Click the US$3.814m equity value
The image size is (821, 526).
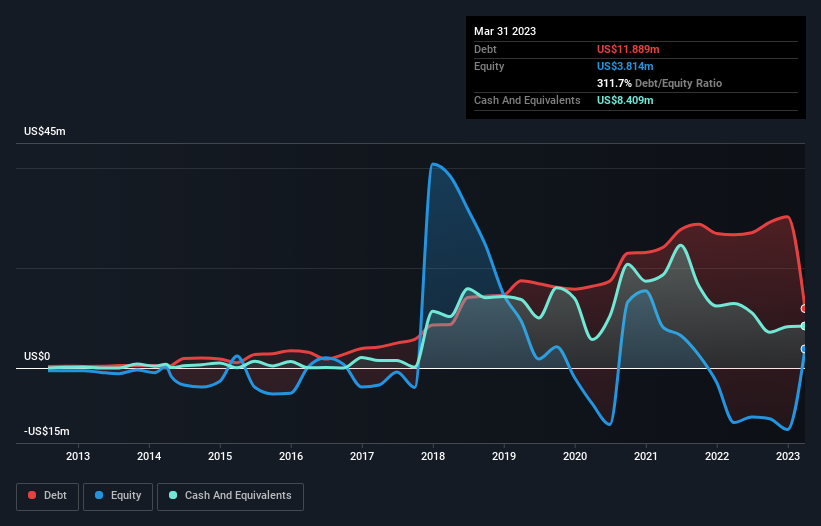[x=625, y=66]
